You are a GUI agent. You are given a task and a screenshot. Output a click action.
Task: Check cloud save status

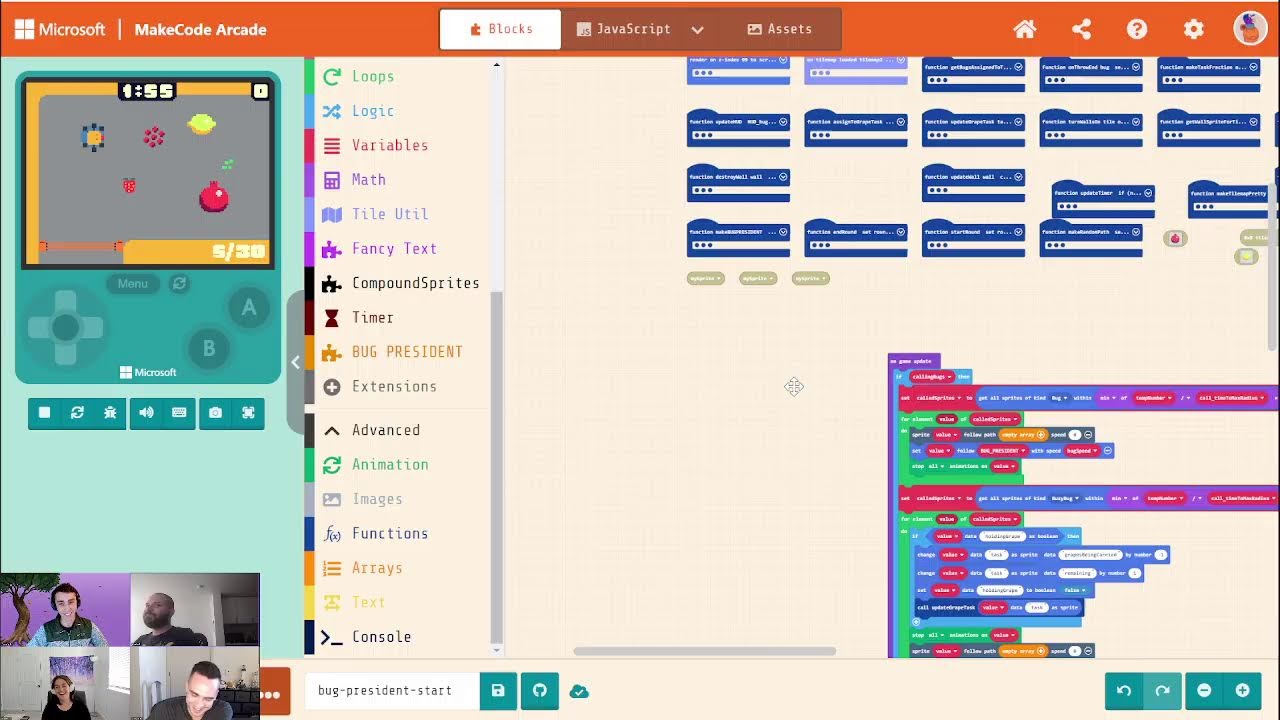[x=578, y=691]
